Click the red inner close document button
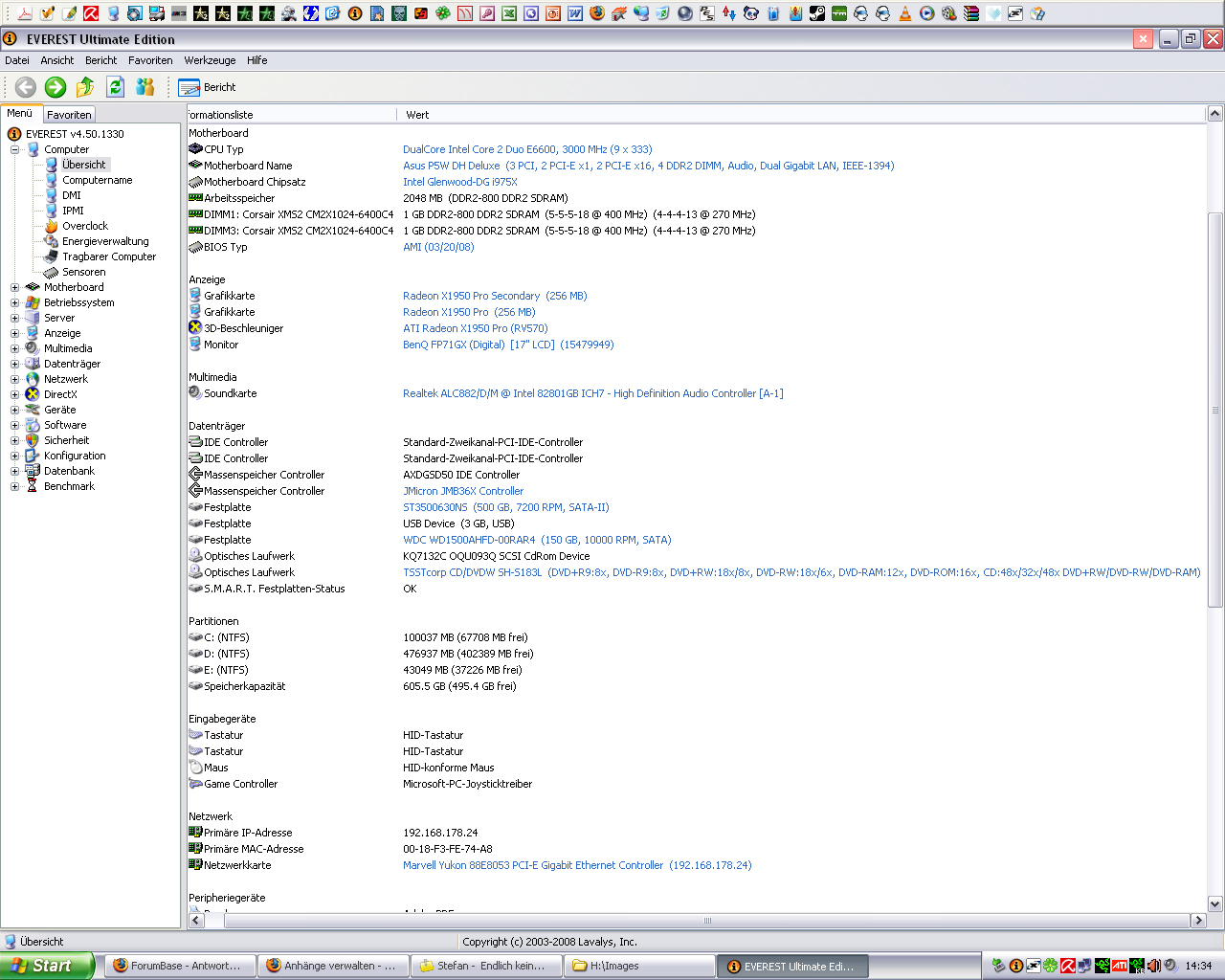1225x980 pixels. tap(1143, 39)
